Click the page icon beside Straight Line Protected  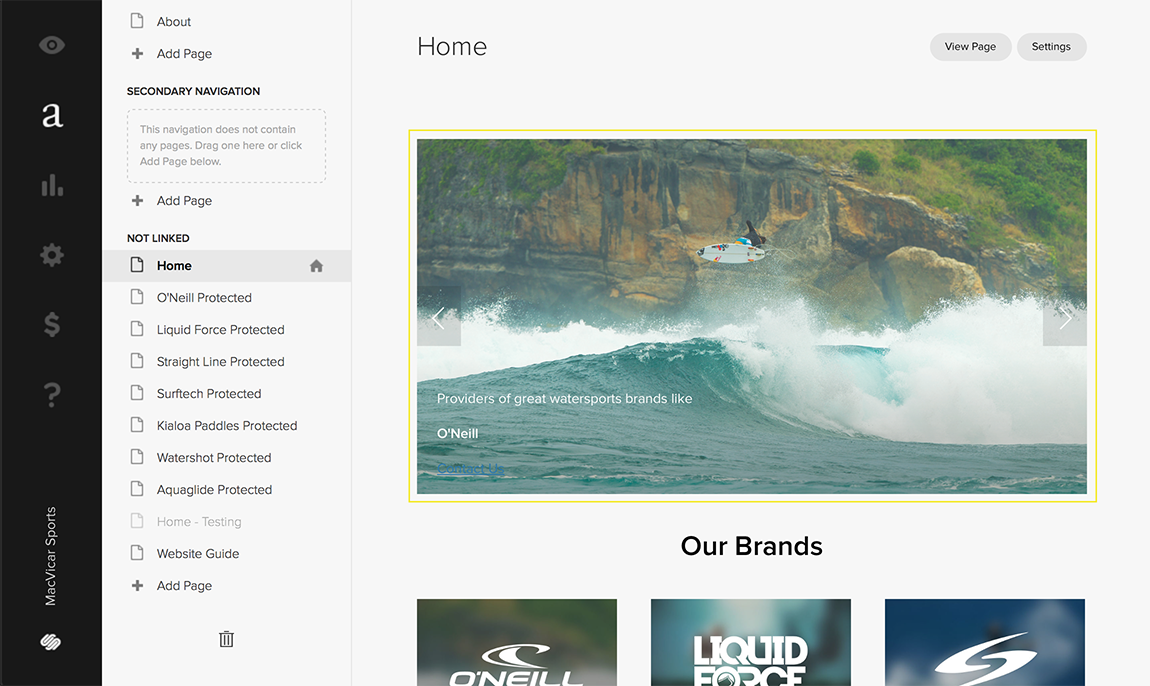pyautogui.click(x=136, y=360)
